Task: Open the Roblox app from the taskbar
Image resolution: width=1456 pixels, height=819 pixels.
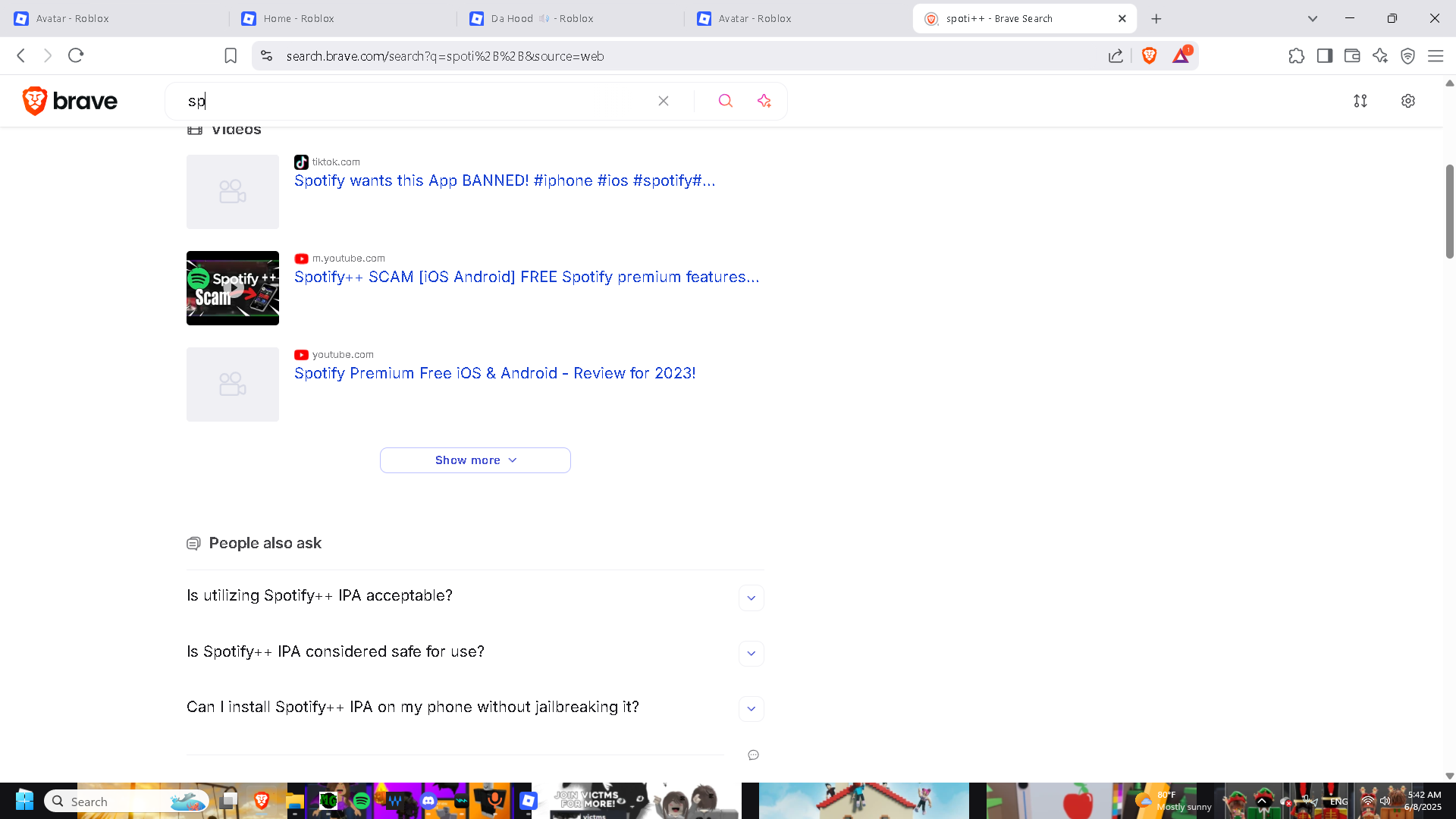Action: point(529,801)
